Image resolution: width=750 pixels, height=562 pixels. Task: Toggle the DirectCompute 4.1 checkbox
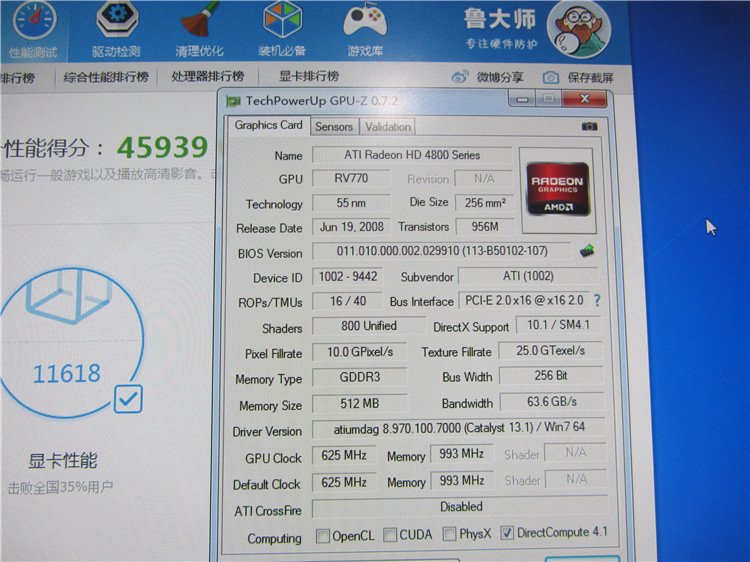(x=507, y=532)
